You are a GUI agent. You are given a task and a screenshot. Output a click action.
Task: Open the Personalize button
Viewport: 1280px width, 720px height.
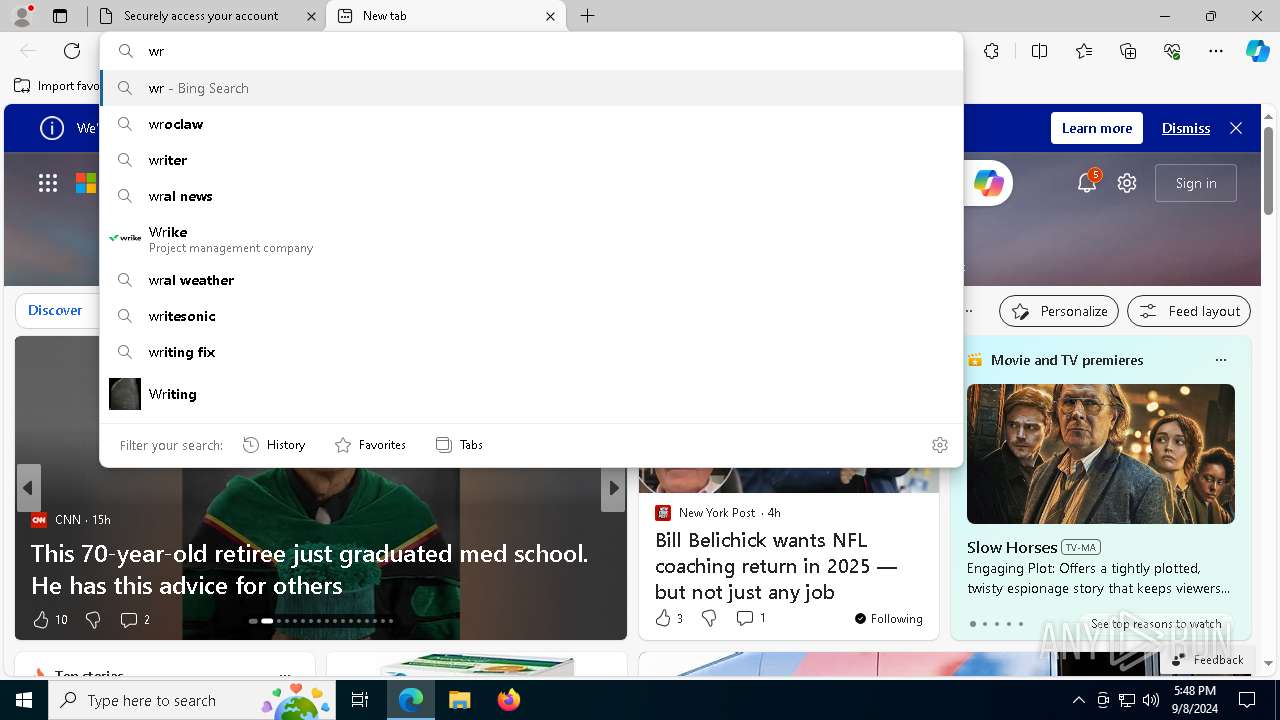(x=1059, y=311)
